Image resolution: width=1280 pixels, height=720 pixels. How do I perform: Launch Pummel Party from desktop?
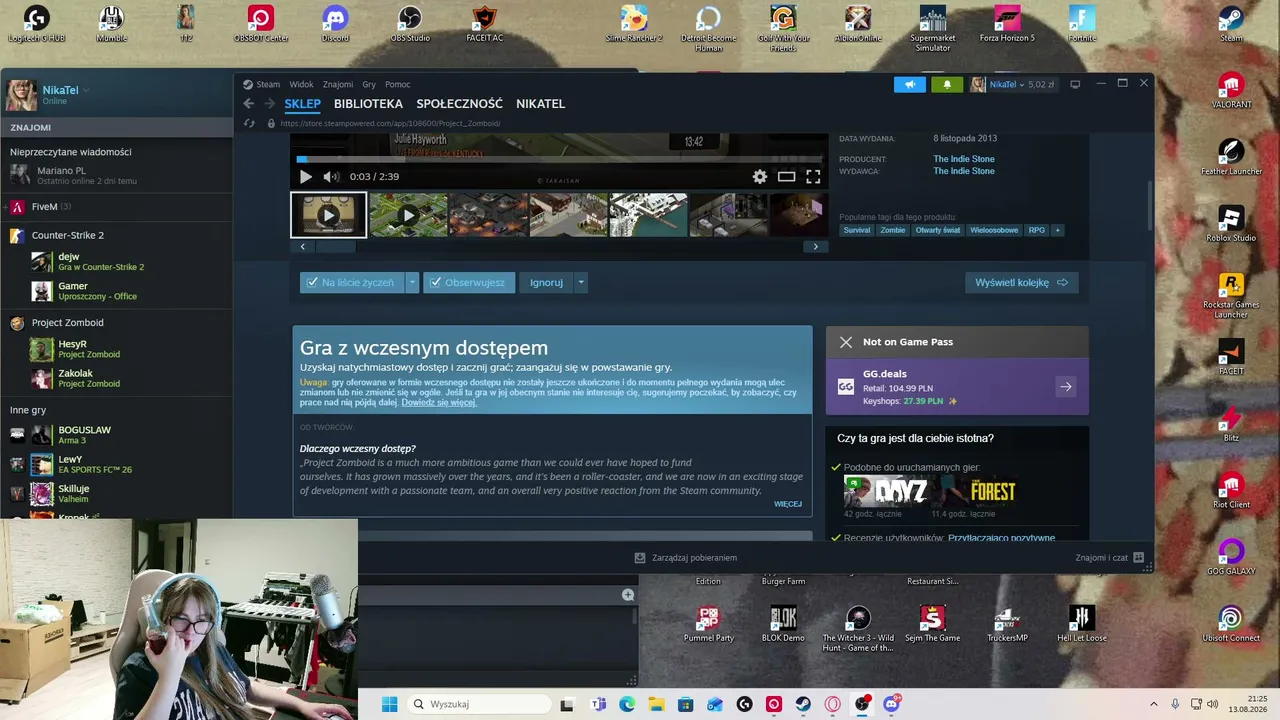tap(709, 624)
